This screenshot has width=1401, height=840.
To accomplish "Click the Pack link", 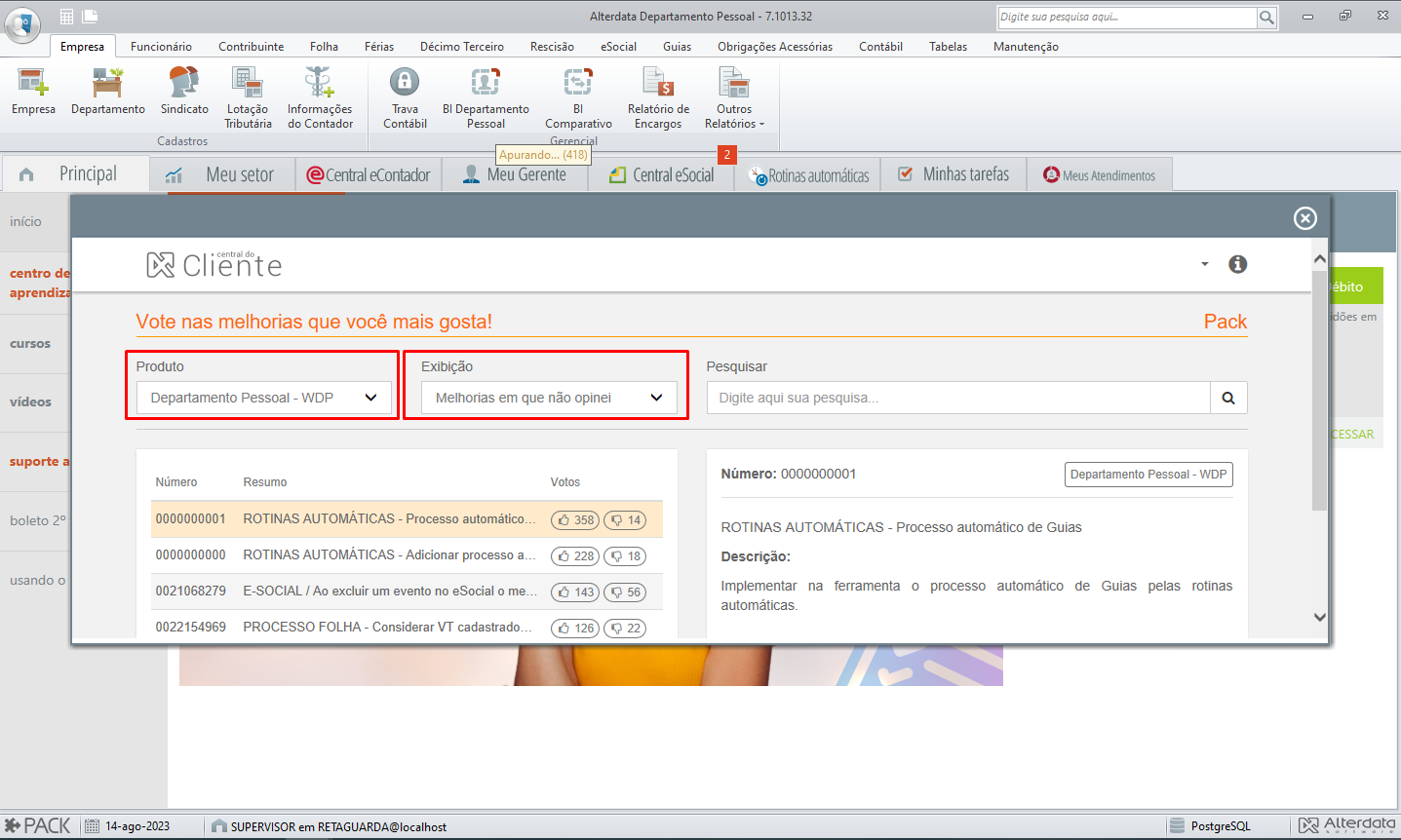I will (1226, 322).
